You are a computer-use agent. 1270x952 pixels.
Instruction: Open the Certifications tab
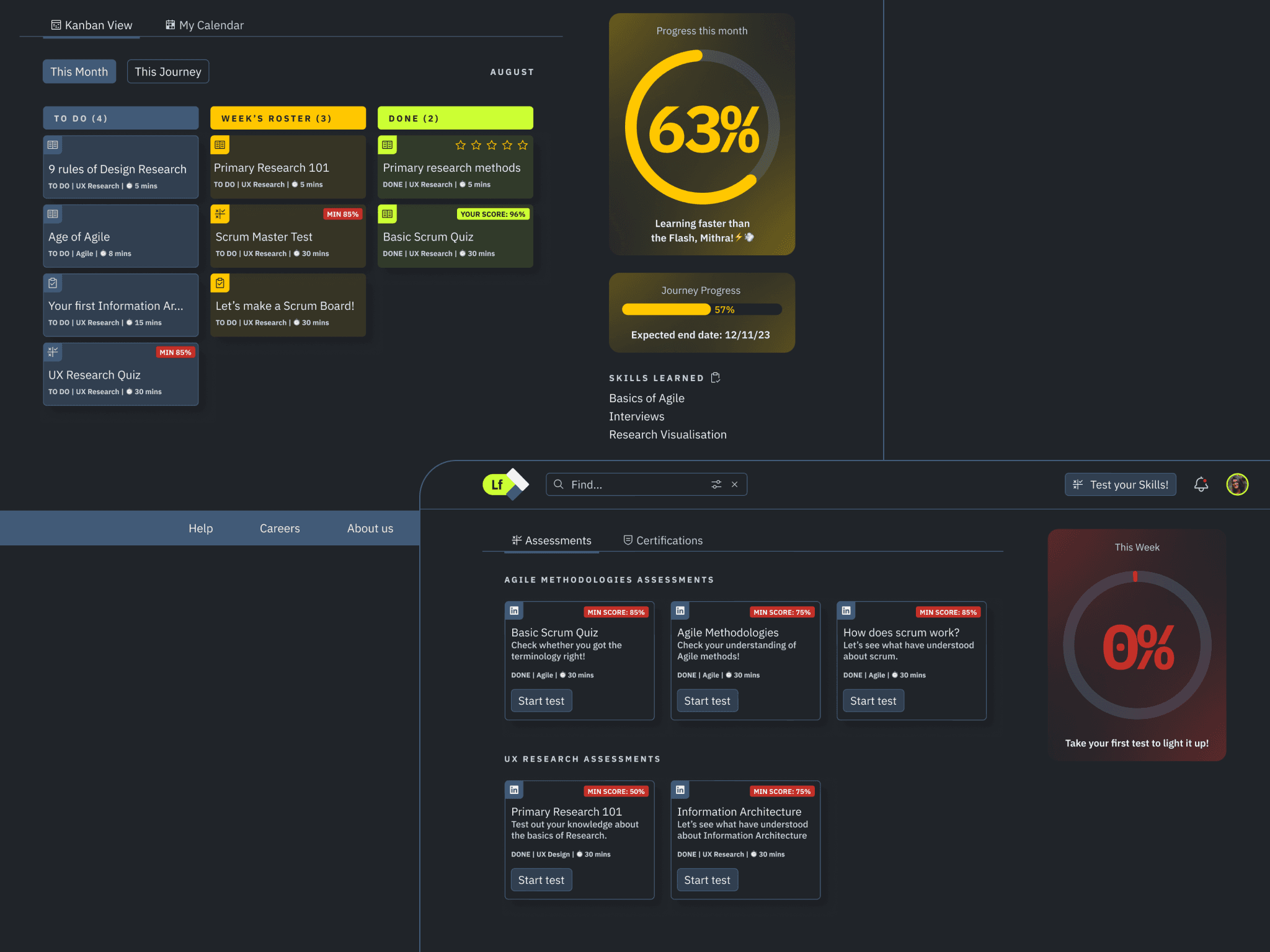662,540
